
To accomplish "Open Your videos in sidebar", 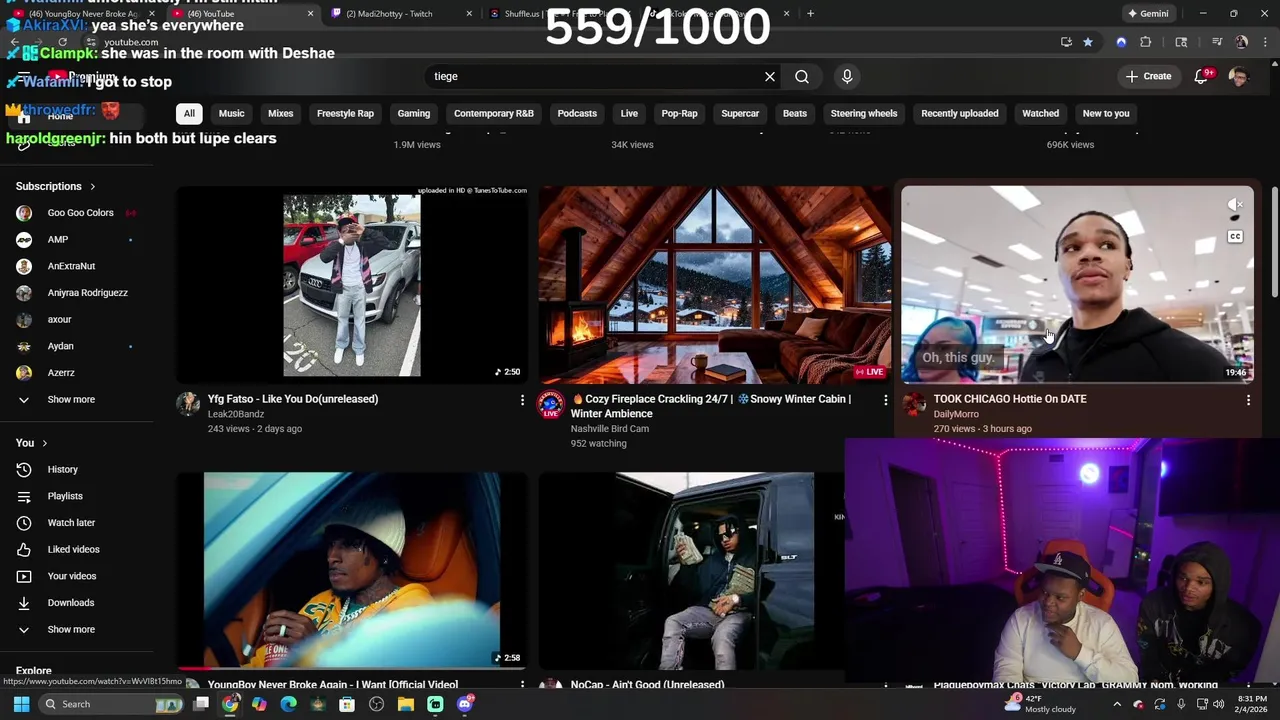I will pyautogui.click(x=72, y=576).
